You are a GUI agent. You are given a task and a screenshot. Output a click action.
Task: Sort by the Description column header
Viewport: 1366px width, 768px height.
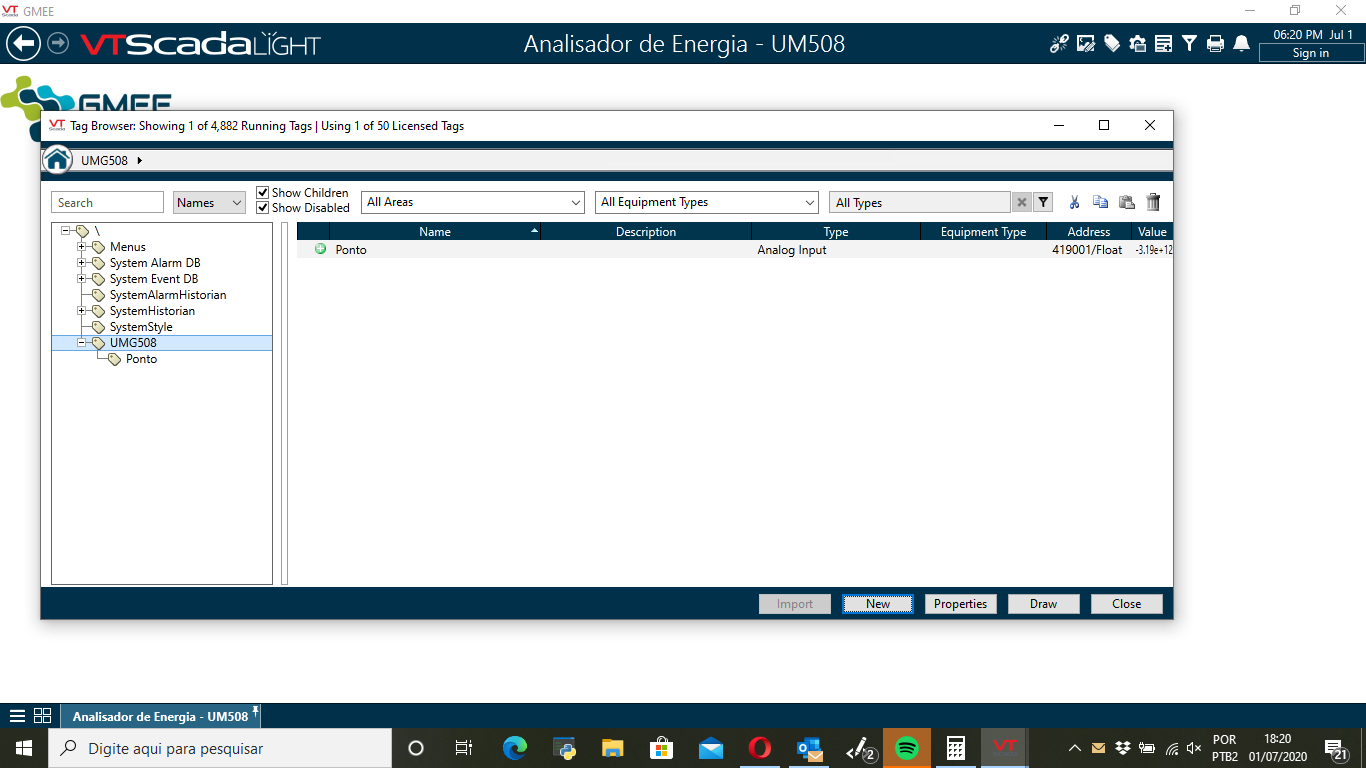(x=646, y=231)
